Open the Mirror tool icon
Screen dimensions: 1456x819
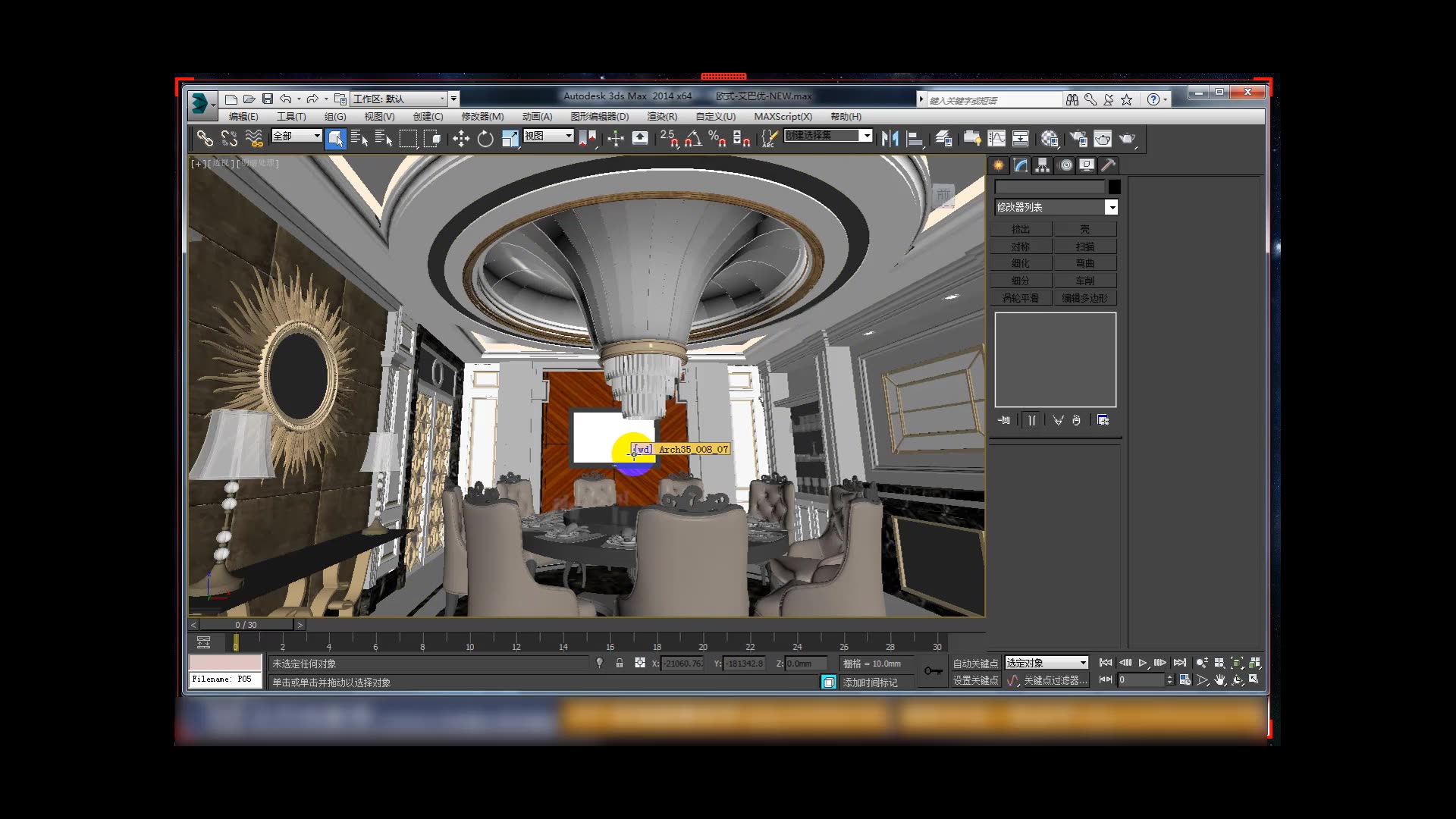tap(890, 139)
